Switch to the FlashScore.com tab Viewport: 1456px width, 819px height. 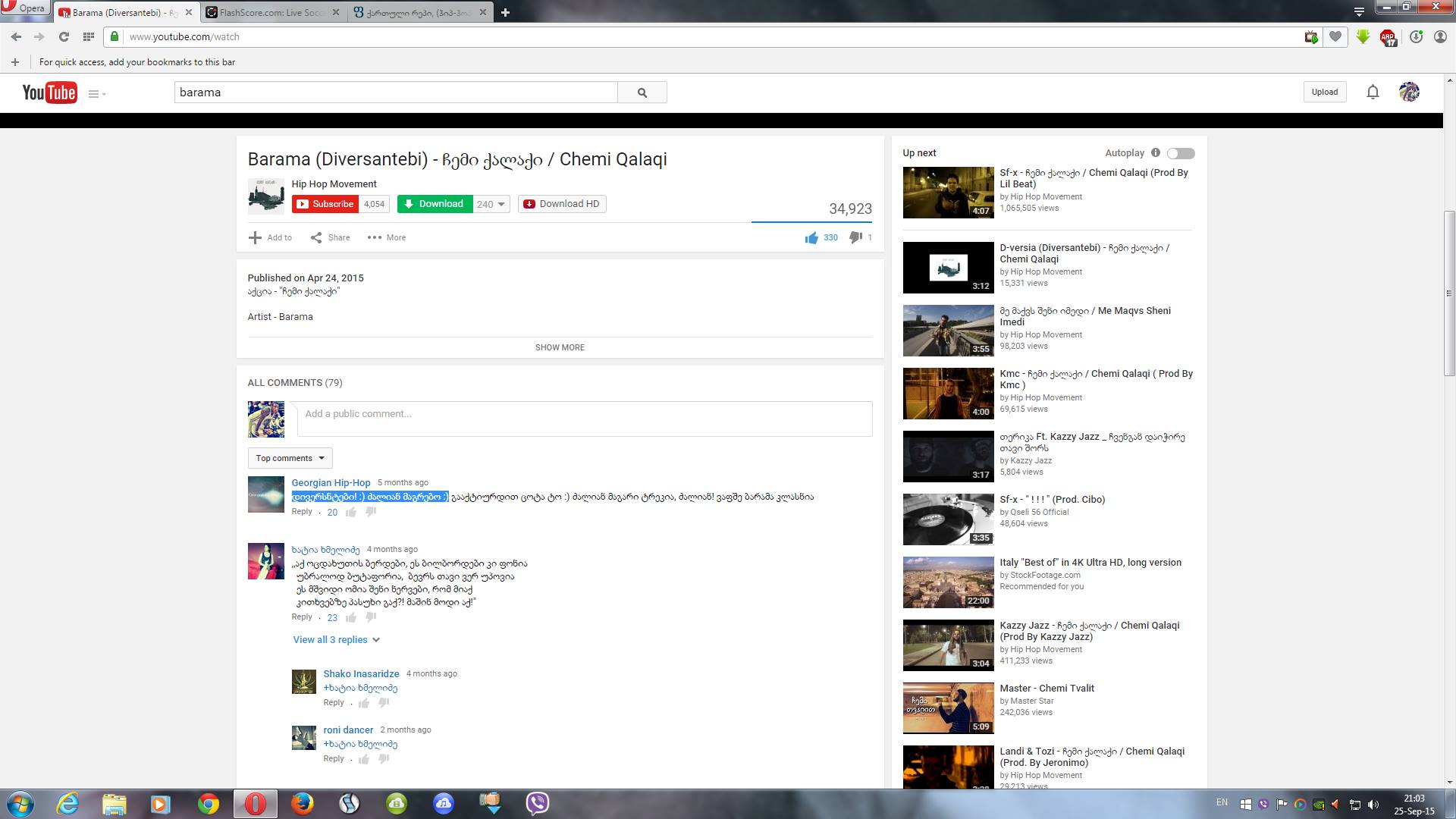pyautogui.click(x=273, y=12)
